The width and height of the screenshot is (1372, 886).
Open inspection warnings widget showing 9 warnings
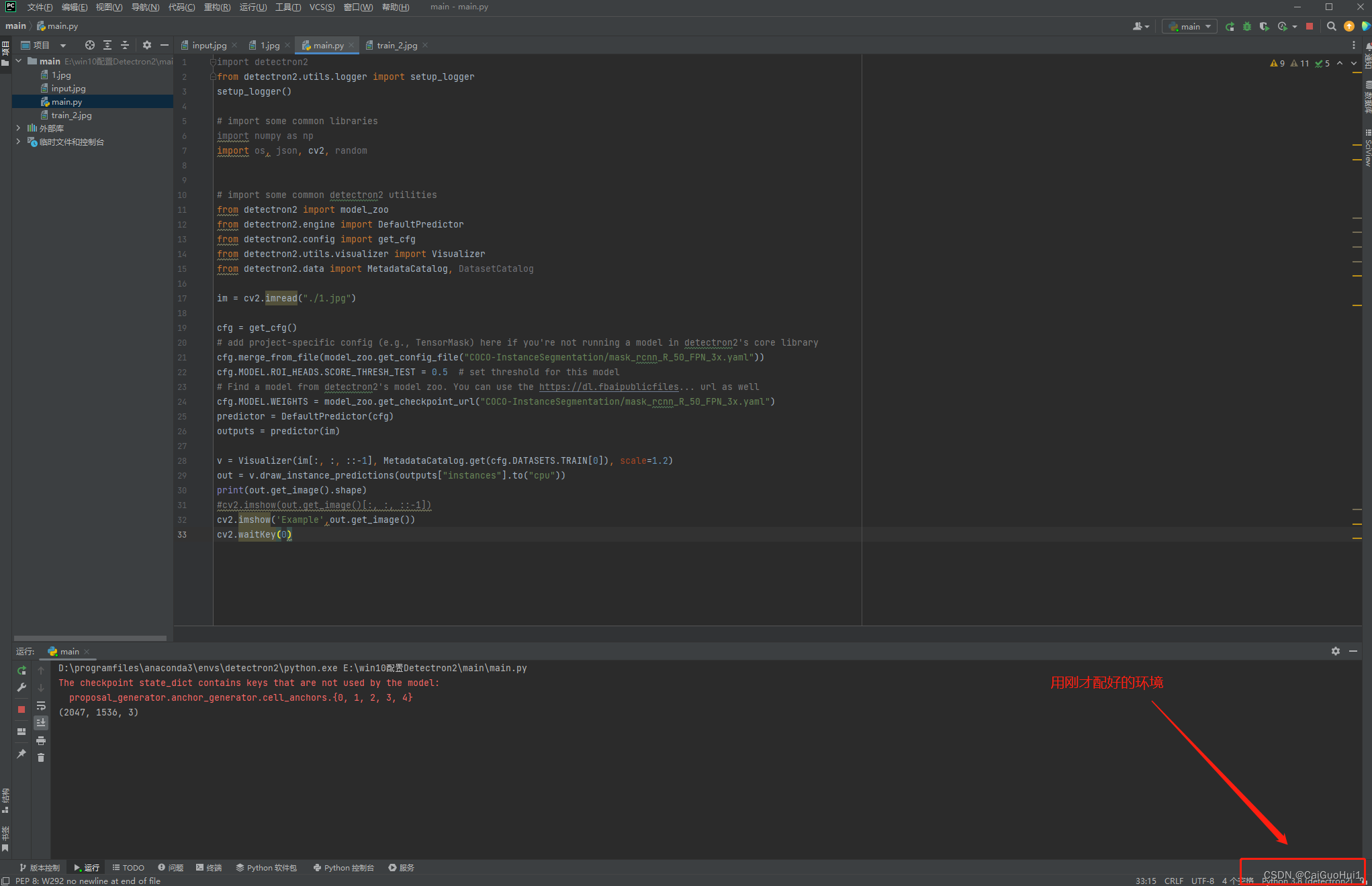1277,63
